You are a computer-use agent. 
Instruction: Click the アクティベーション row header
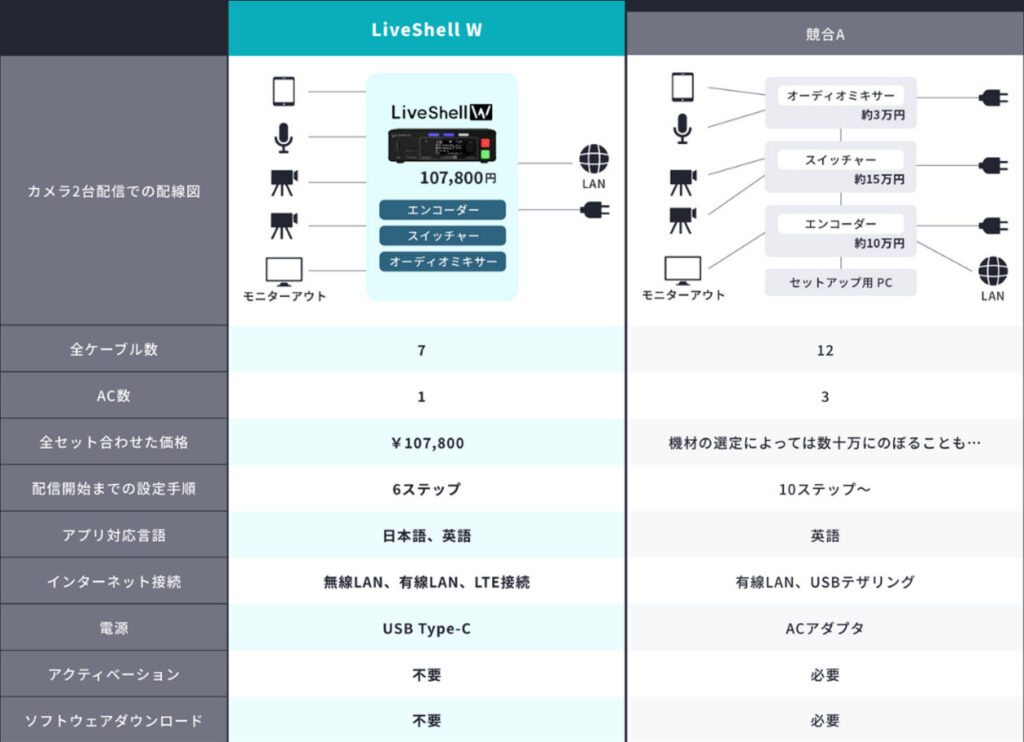pos(114,674)
